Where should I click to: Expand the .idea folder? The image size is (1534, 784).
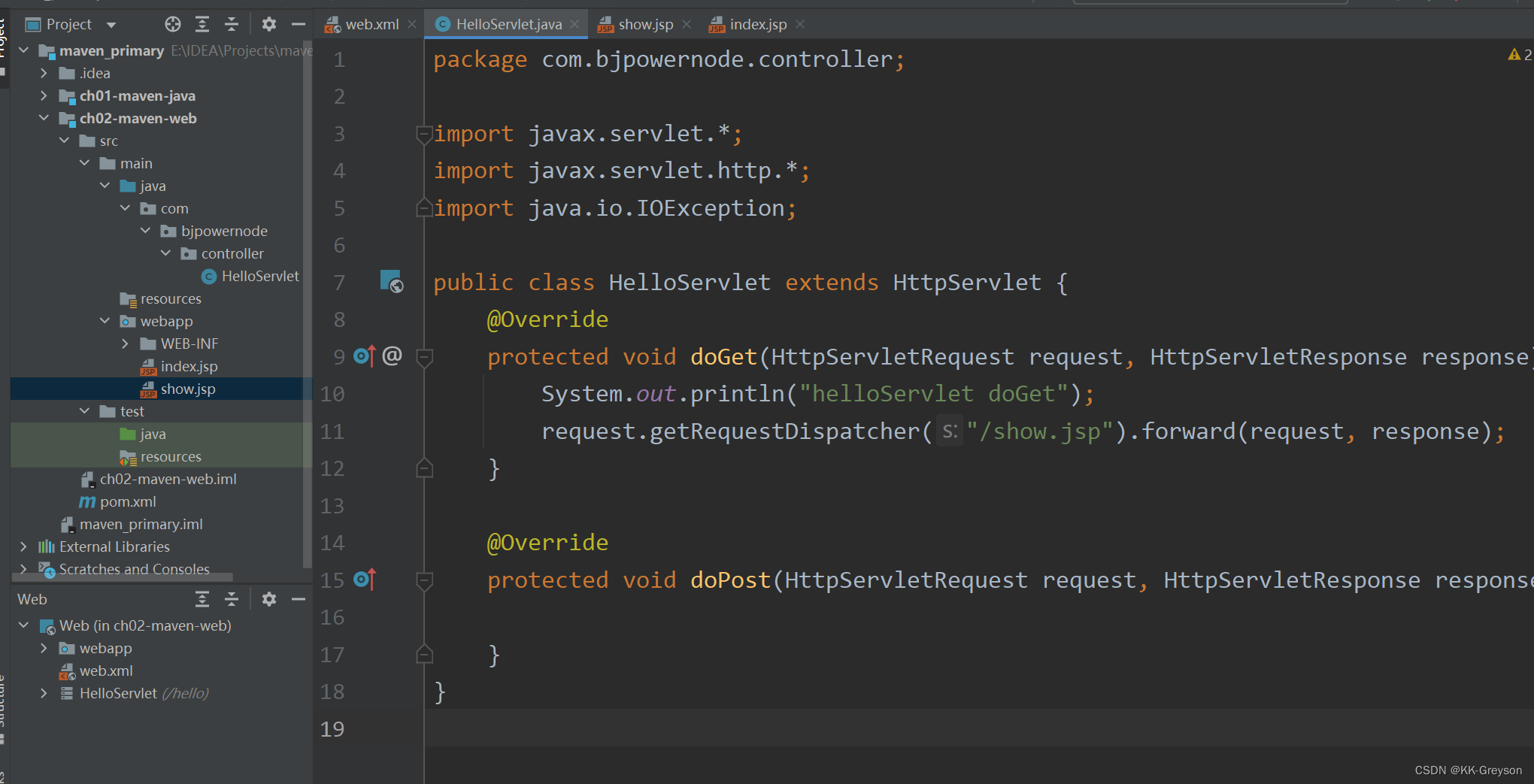point(44,73)
